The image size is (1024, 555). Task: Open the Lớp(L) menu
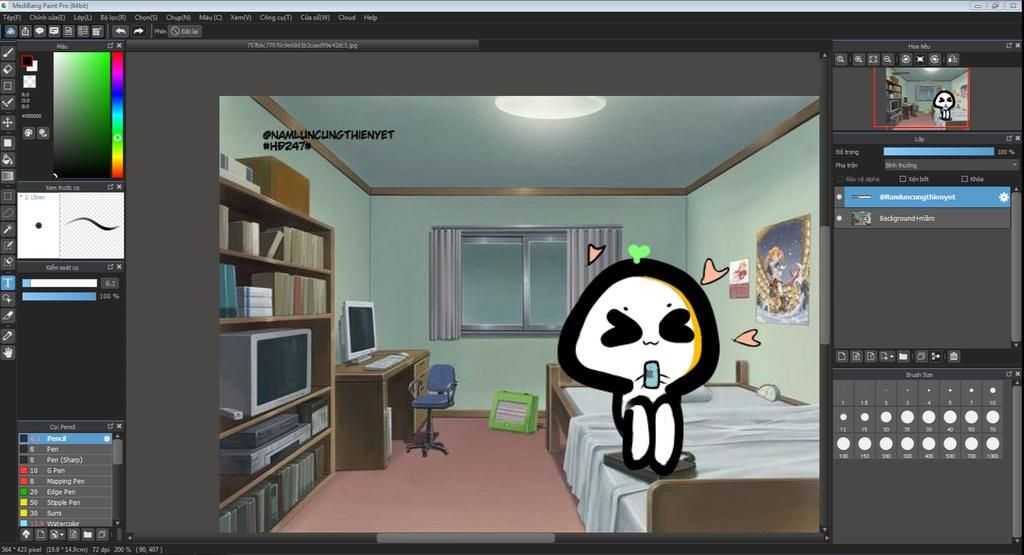click(82, 18)
